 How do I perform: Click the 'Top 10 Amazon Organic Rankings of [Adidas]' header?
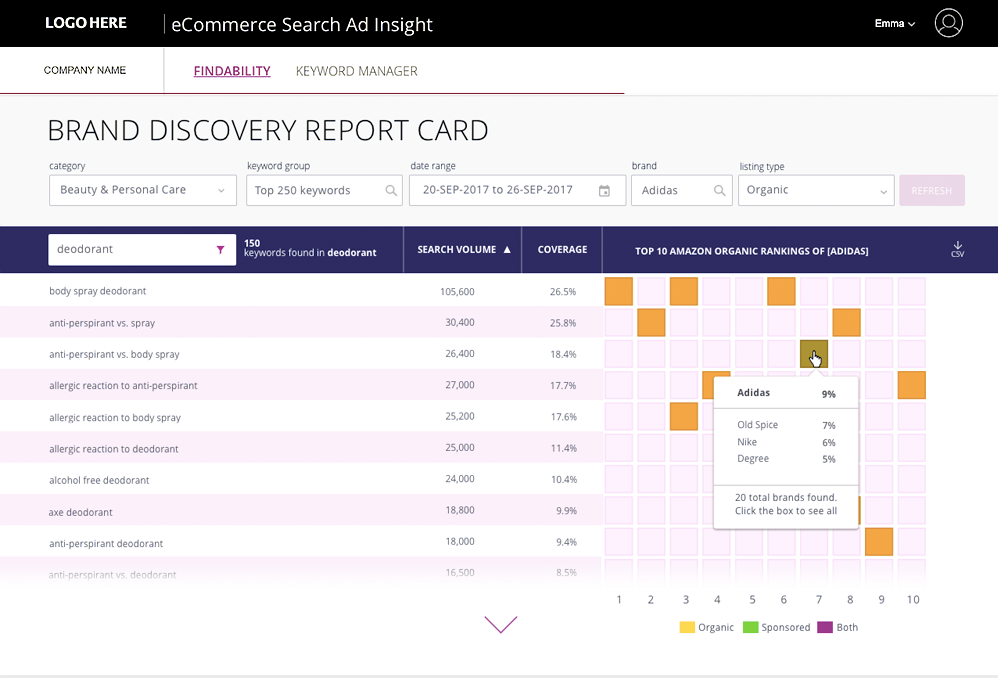(x=752, y=251)
